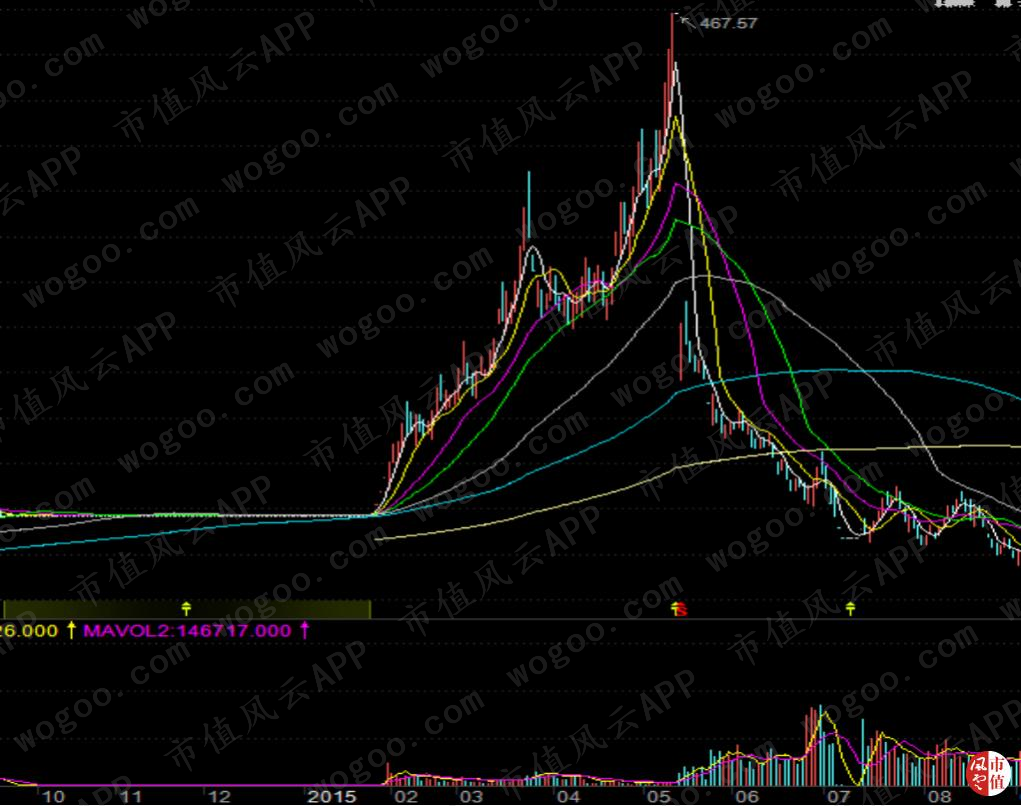This screenshot has width=1021, height=806.
Task: Select the 2015 label on the time axis
Action: (x=331, y=796)
